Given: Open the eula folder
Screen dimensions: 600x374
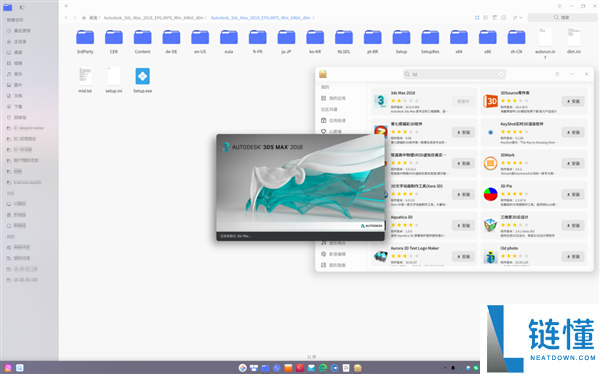Looking at the screenshot, I should click(229, 41).
